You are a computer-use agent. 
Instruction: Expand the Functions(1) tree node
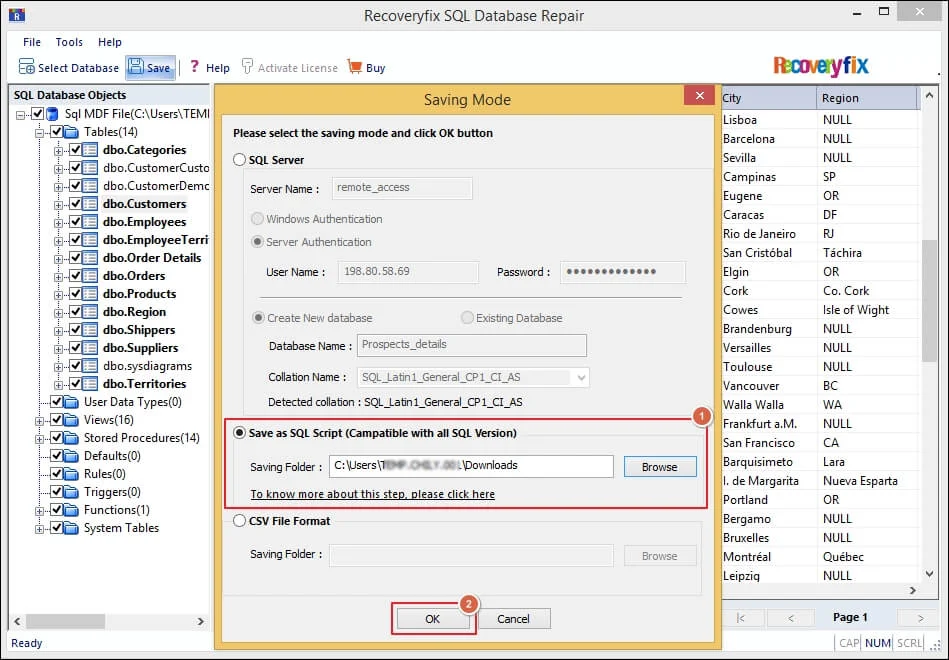tap(39, 510)
